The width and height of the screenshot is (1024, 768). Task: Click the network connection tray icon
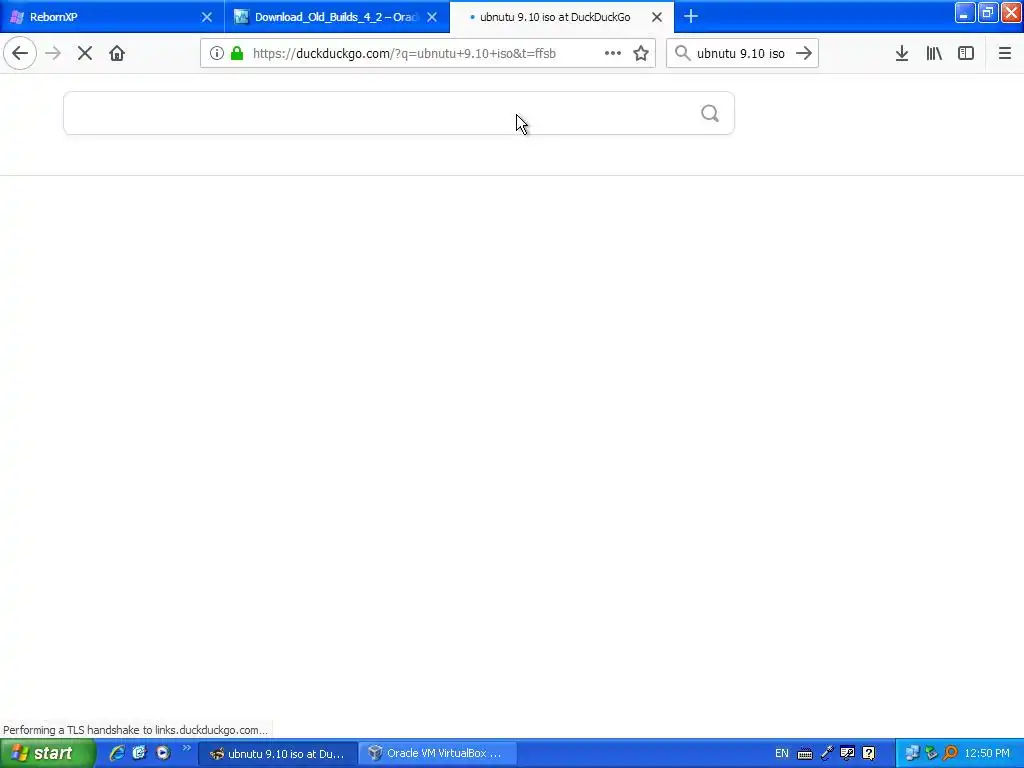(912, 753)
